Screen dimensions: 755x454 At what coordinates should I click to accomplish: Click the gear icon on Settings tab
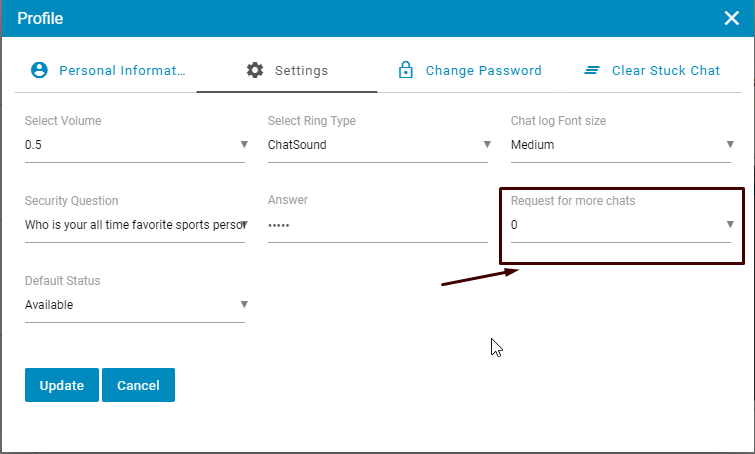coord(255,70)
